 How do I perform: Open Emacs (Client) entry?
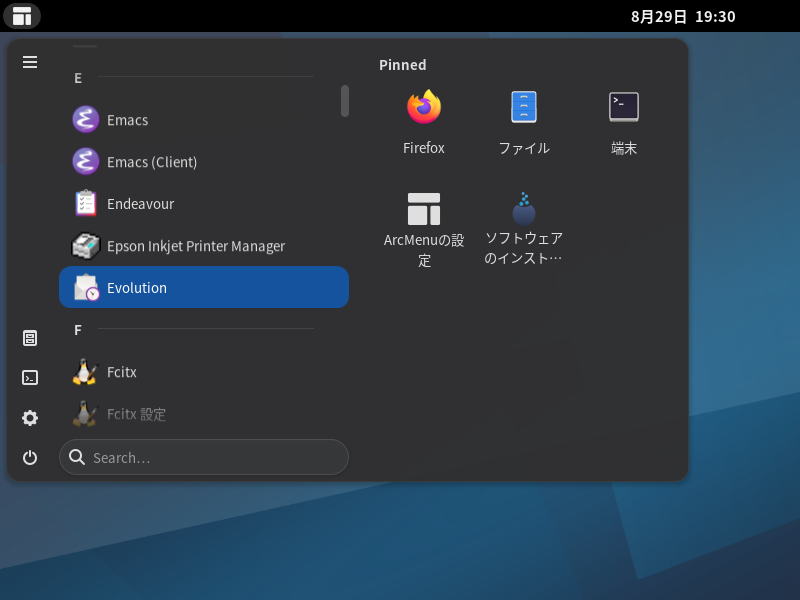pos(204,162)
